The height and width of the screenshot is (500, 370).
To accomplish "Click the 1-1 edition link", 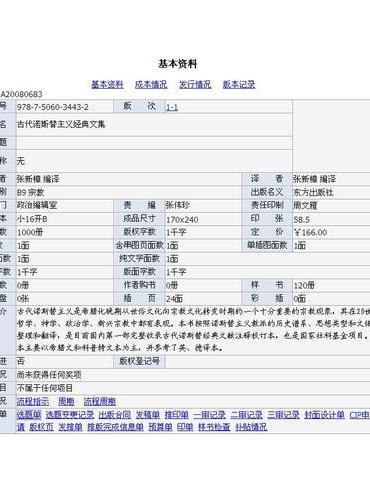I will (x=172, y=107).
